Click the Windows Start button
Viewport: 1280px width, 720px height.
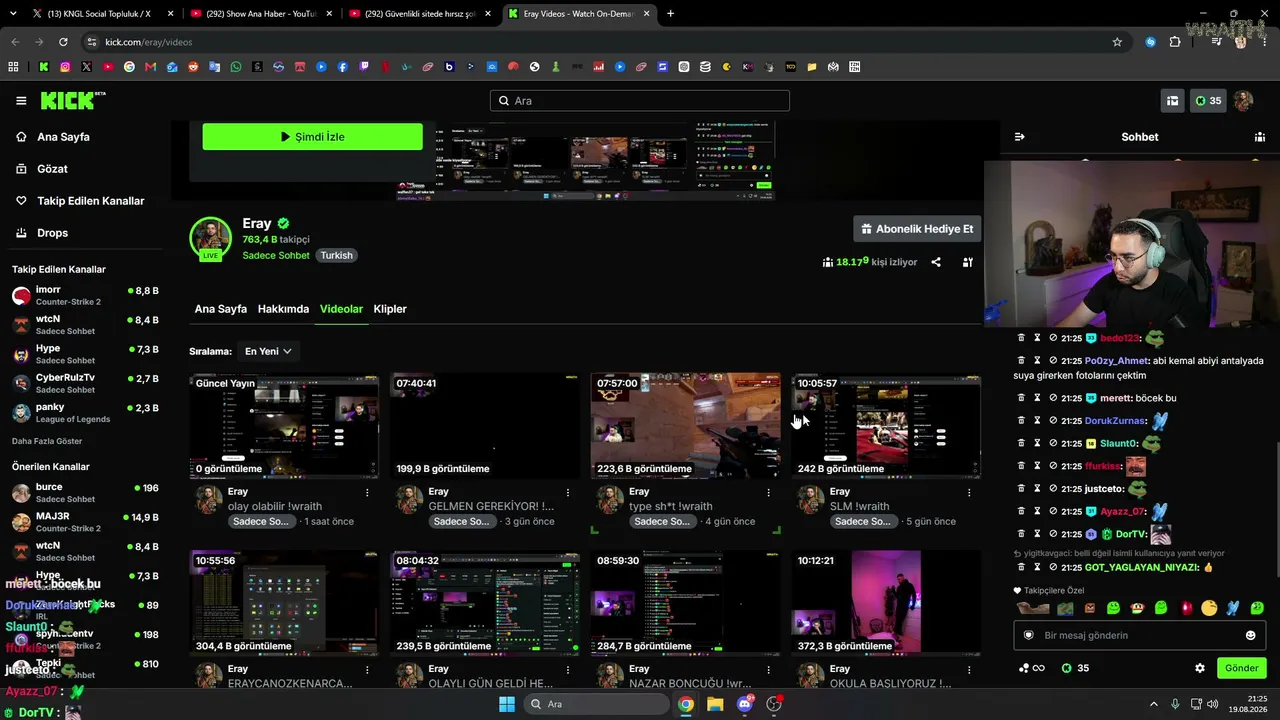tap(507, 704)
